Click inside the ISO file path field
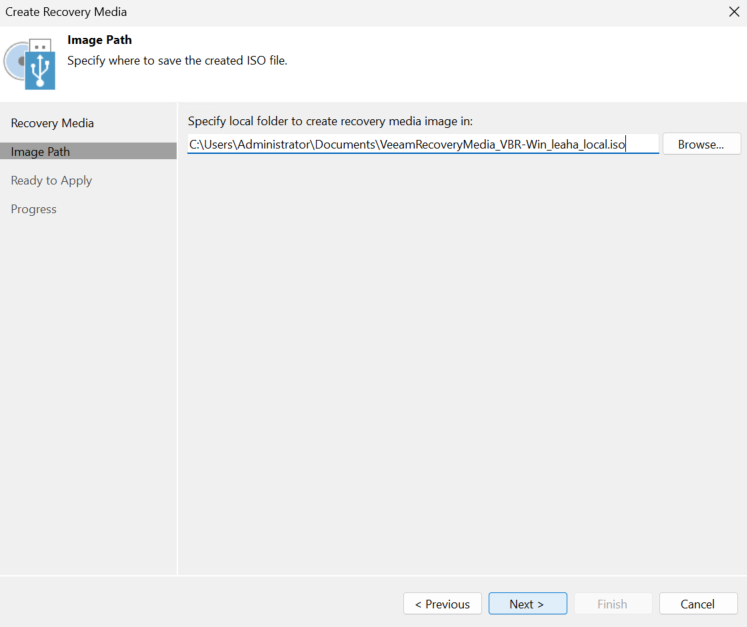Viewport: 747px width, 627px height. pos(423,144)
